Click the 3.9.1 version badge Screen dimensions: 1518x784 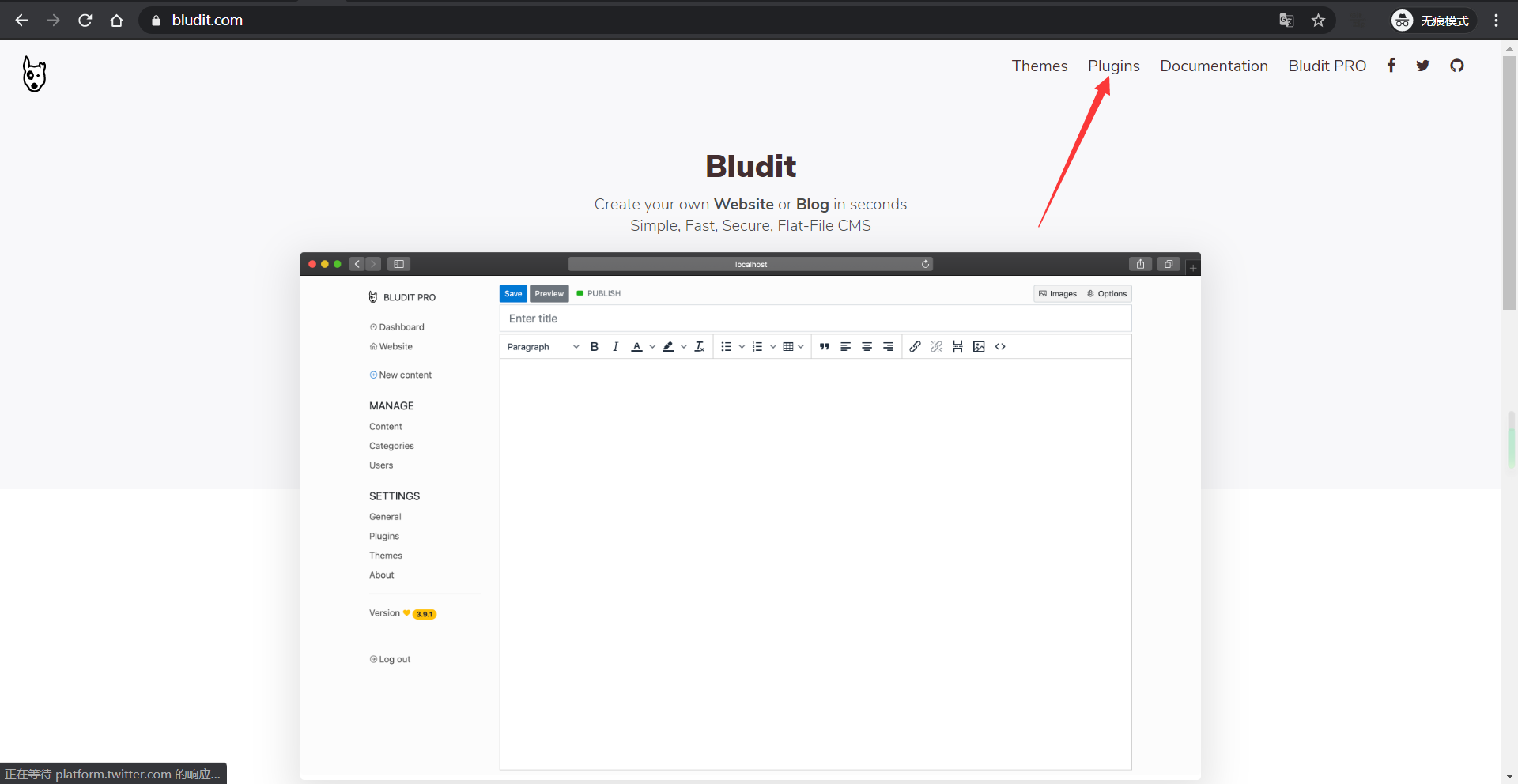click(x=425, y=614)
